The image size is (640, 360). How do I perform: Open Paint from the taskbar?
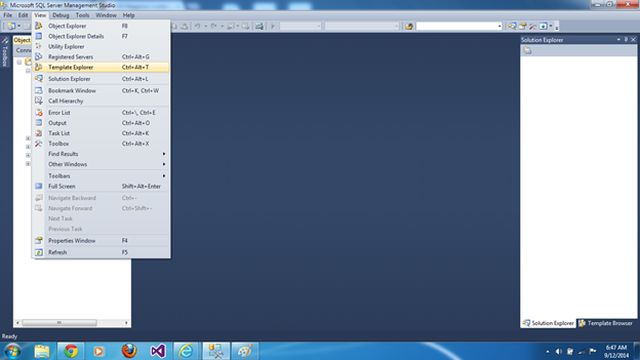click(x=245, y=351)
